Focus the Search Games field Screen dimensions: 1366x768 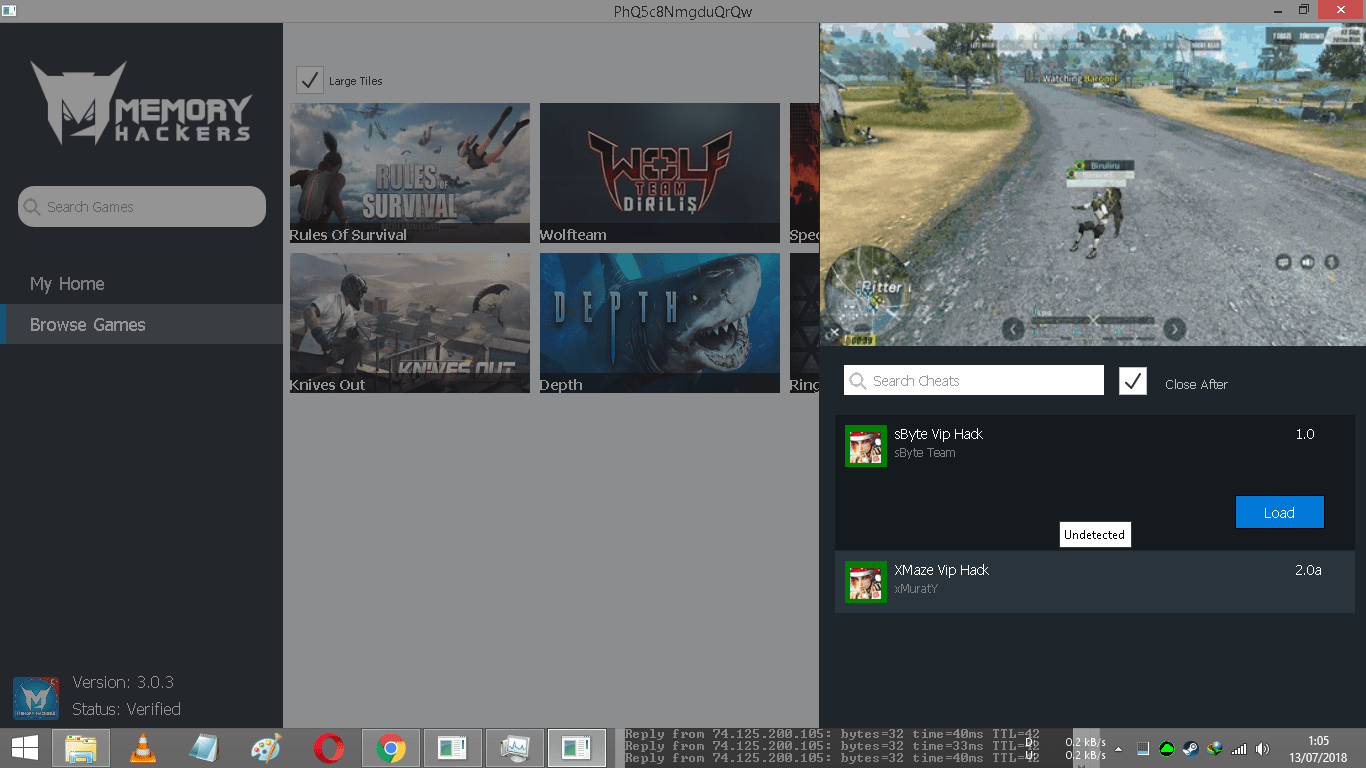pos(142,207)
